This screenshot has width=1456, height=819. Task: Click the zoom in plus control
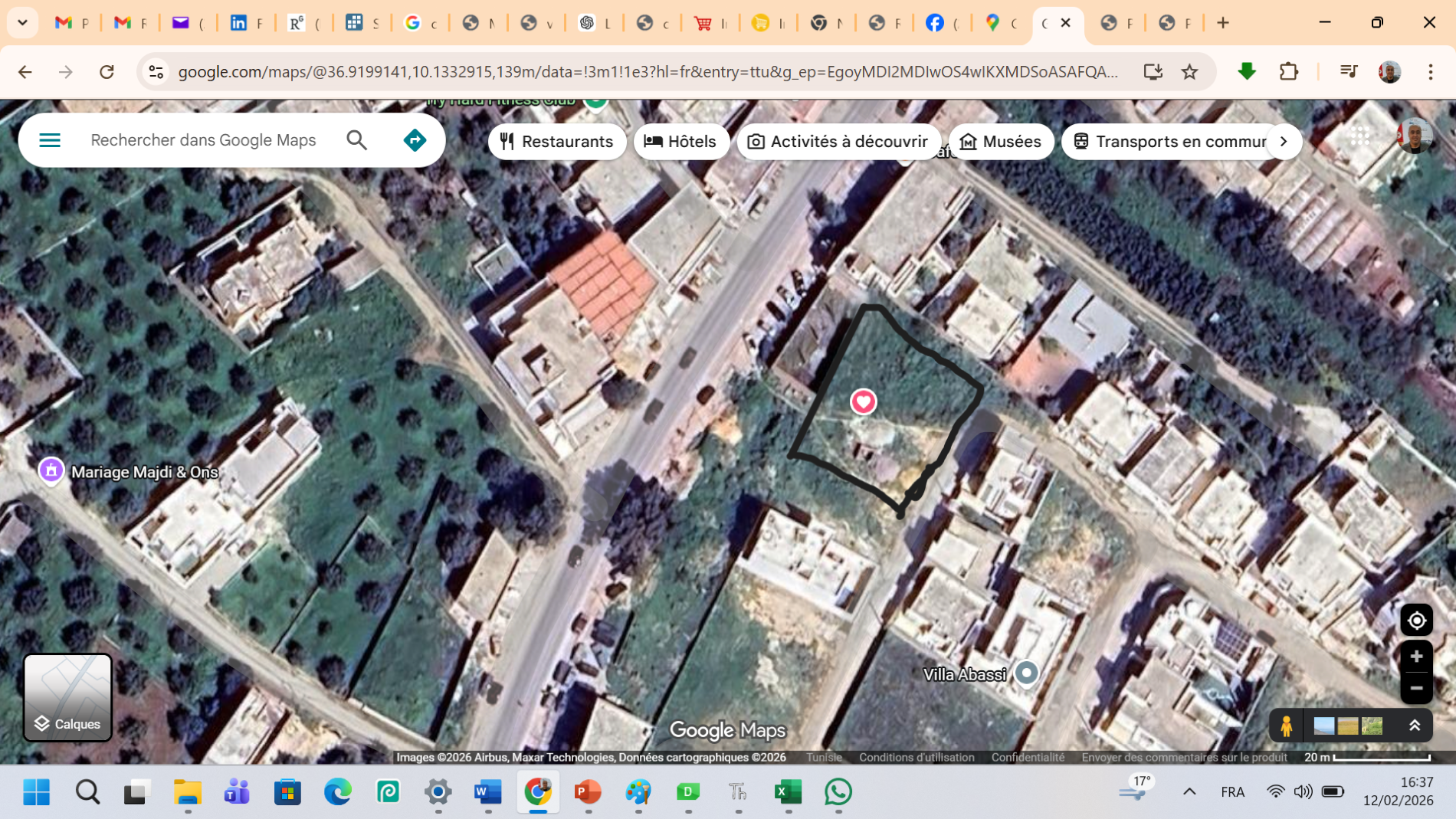1416,657
